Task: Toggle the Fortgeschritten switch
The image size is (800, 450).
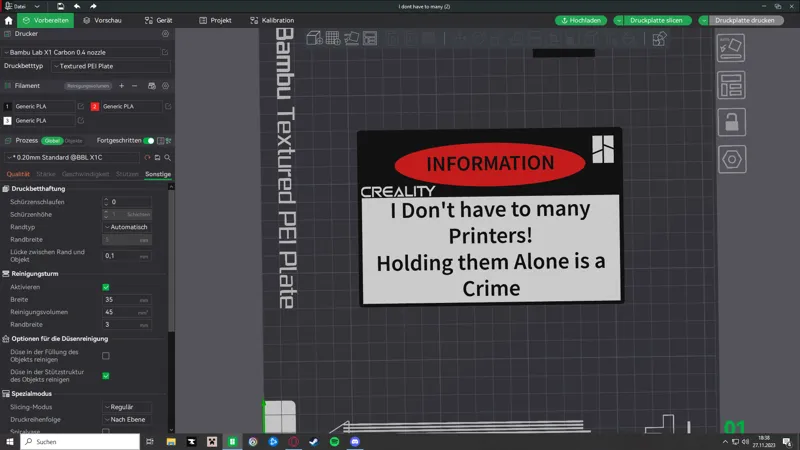Action: coord(148,141)
